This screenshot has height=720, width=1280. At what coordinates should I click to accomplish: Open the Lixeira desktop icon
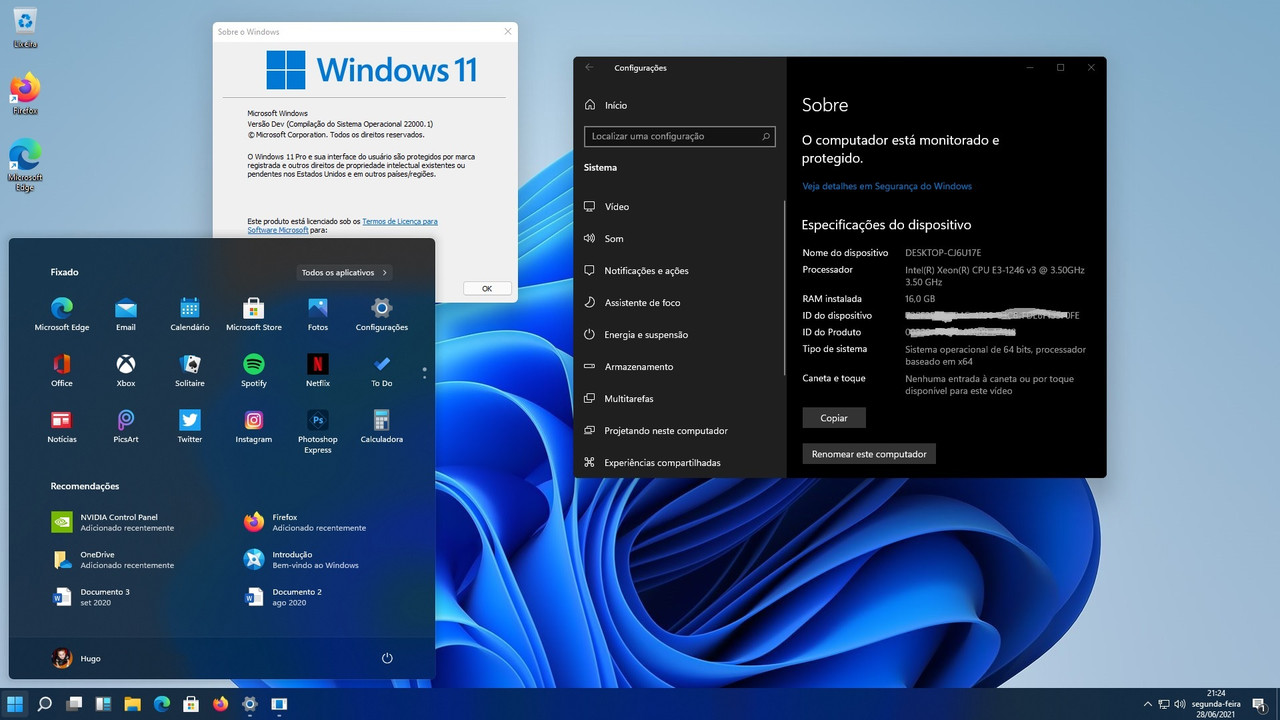25,28
